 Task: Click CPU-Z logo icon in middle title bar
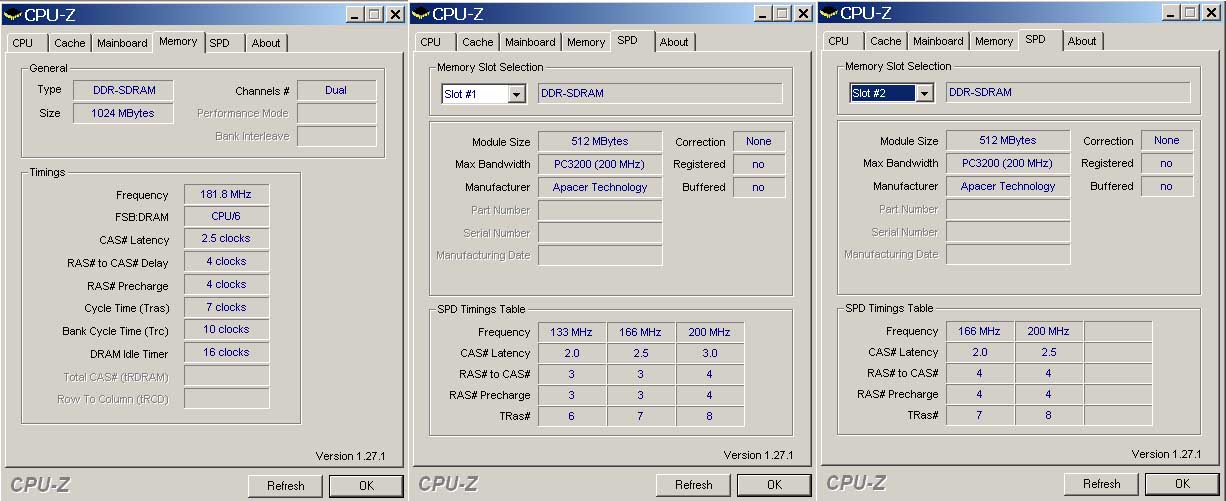pos(422,14)
